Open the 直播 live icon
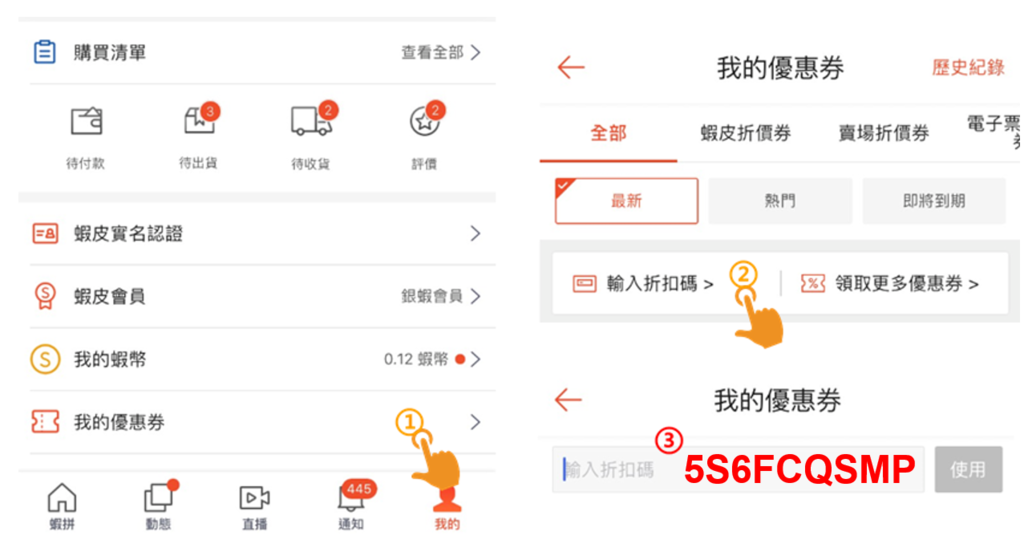The height and width of the screenshot is (552, 1024). point(255,498)
